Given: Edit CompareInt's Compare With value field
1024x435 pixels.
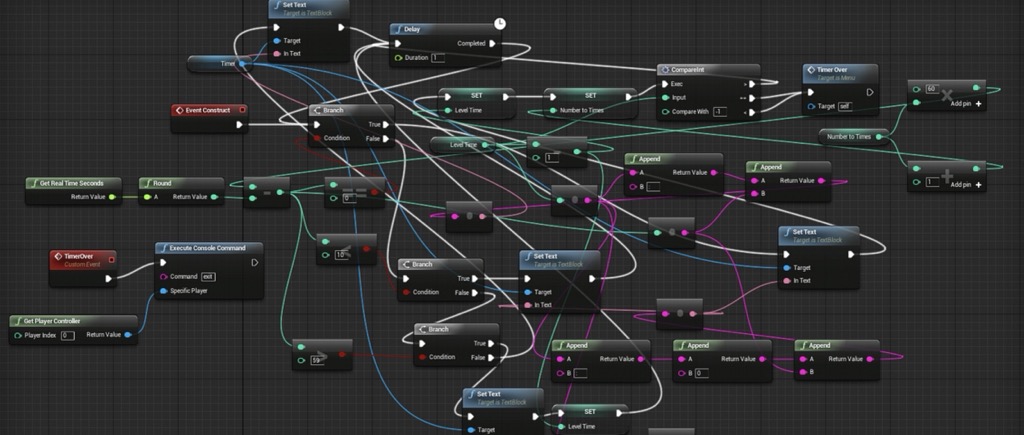Looking at the screenshot, I should [720, 112].
